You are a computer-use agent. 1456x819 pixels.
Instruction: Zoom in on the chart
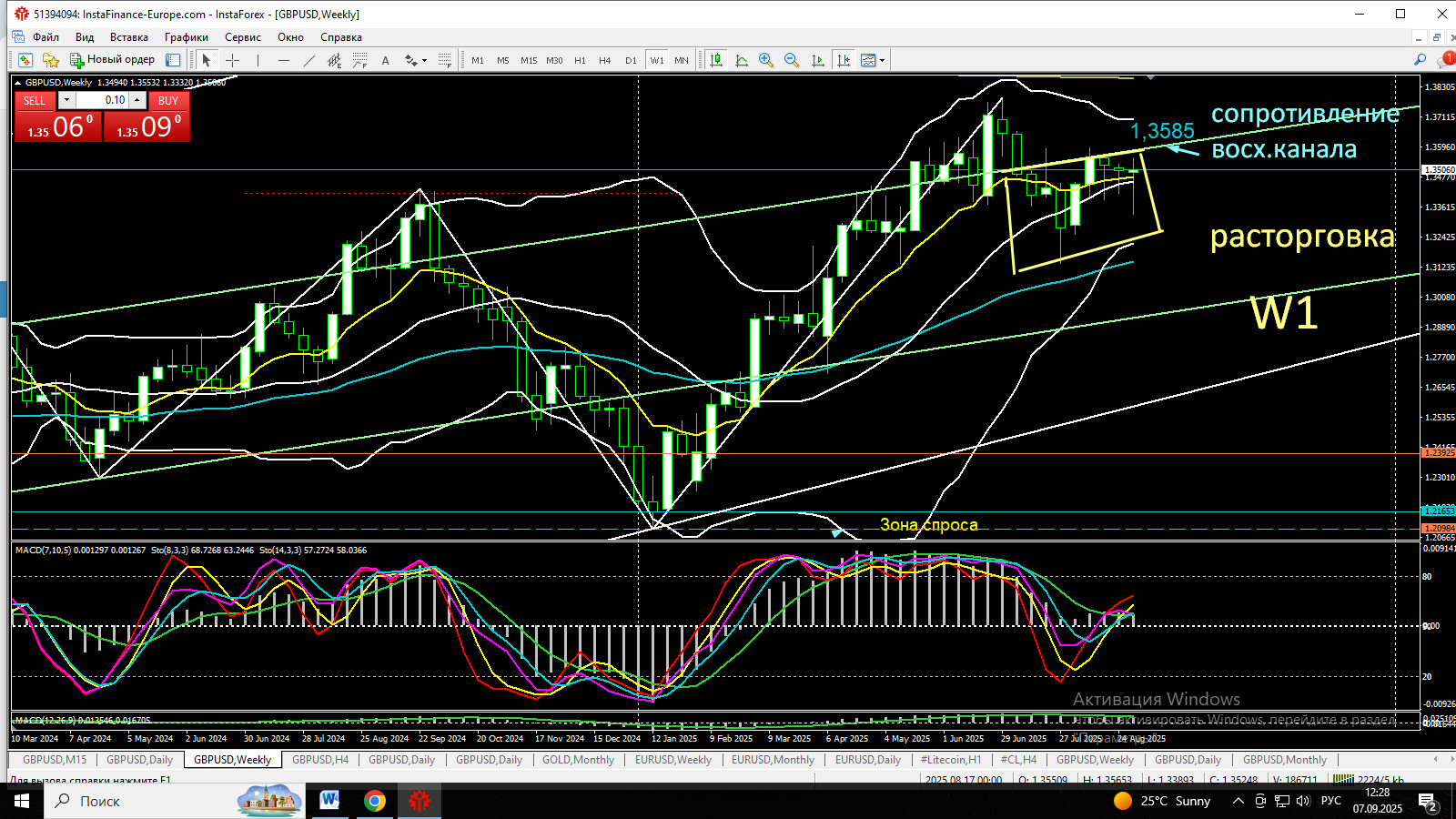(766, 60)
